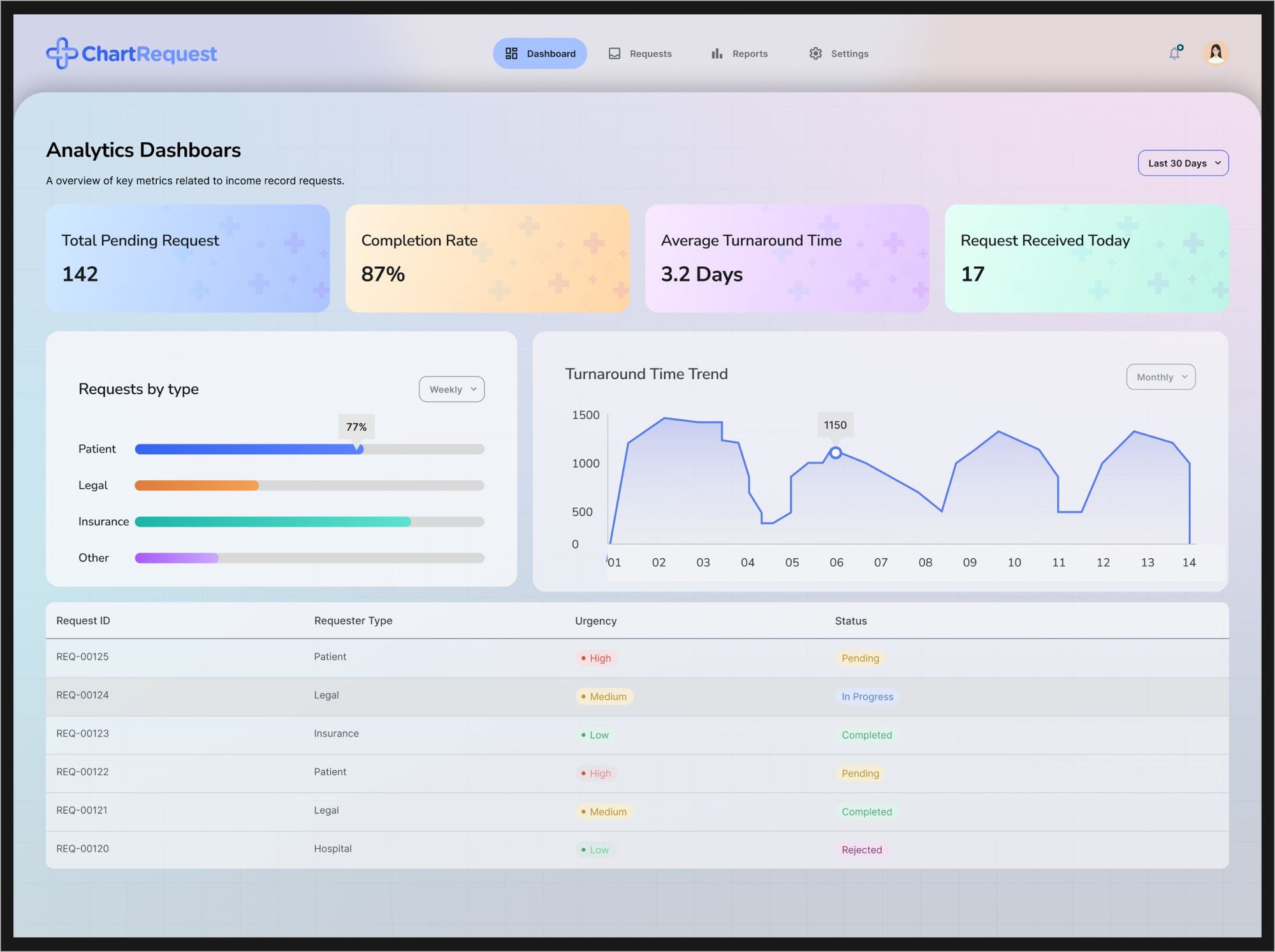Select the Request Received Today card
The width and height of the screenshot is (1275, 952).
pyautogui.click(x=1087, y=259)
